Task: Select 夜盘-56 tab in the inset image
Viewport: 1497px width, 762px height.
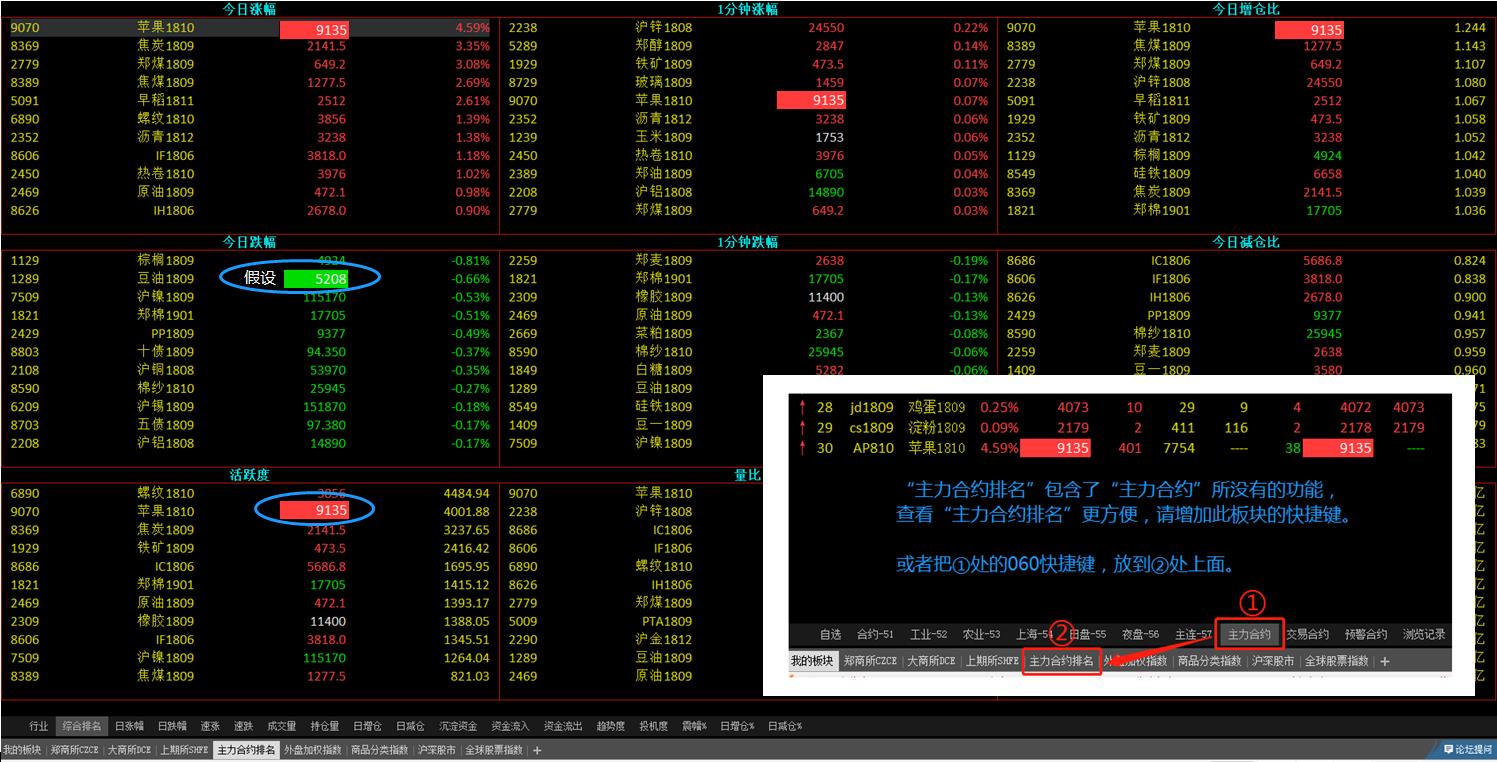Action: pos(1140,634)
